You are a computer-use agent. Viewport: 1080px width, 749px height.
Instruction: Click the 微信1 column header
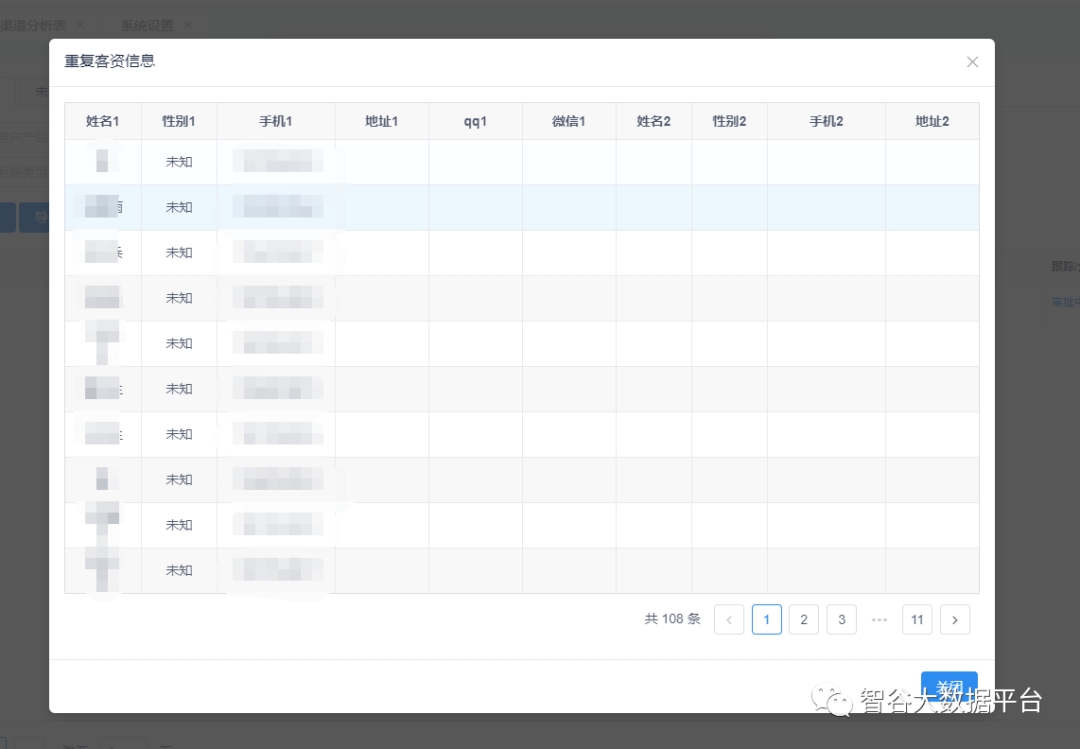click(569, 121)
